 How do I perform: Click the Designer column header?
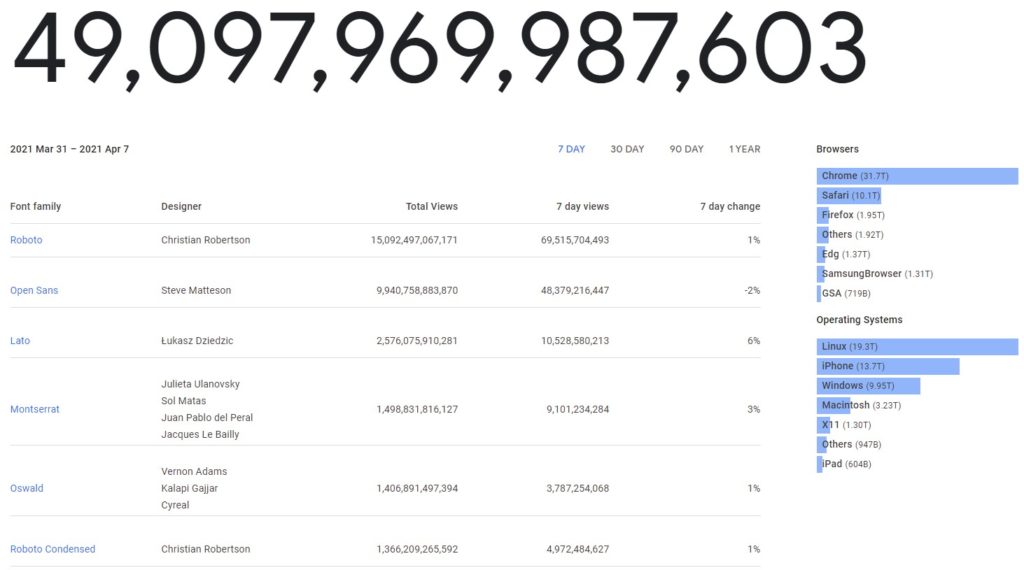pyautogui.click(x=181, y=206)
